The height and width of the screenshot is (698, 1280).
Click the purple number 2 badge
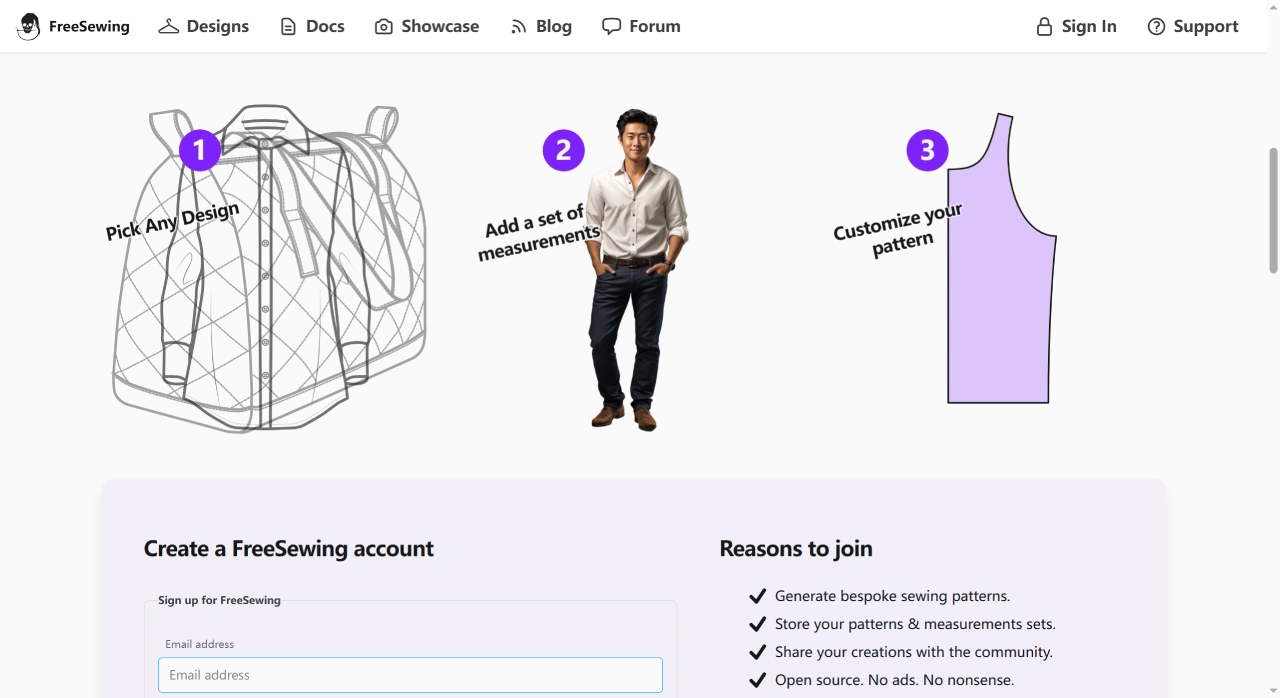(564, 150)
